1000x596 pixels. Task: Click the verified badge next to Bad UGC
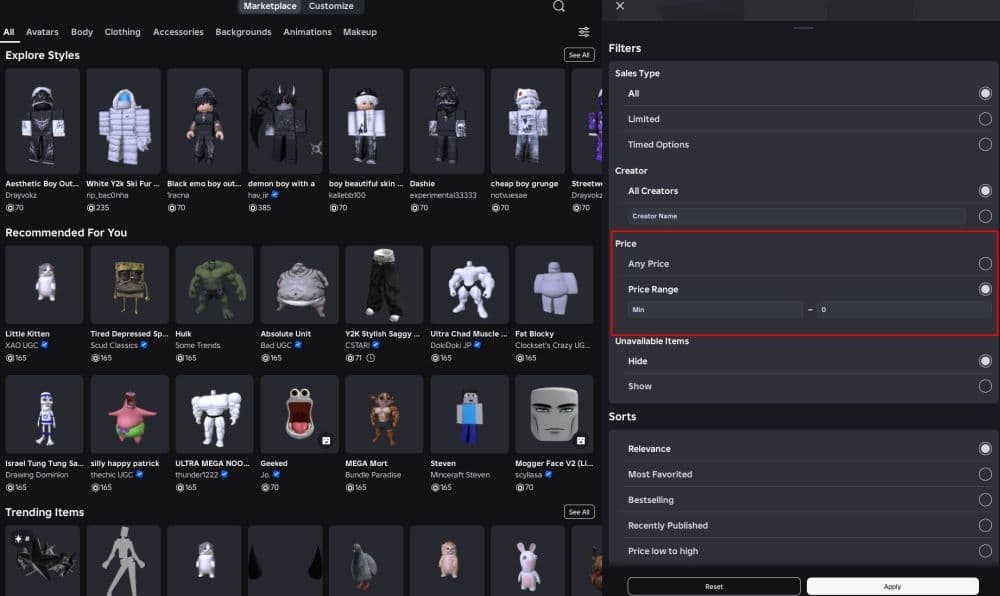point(298,345)
